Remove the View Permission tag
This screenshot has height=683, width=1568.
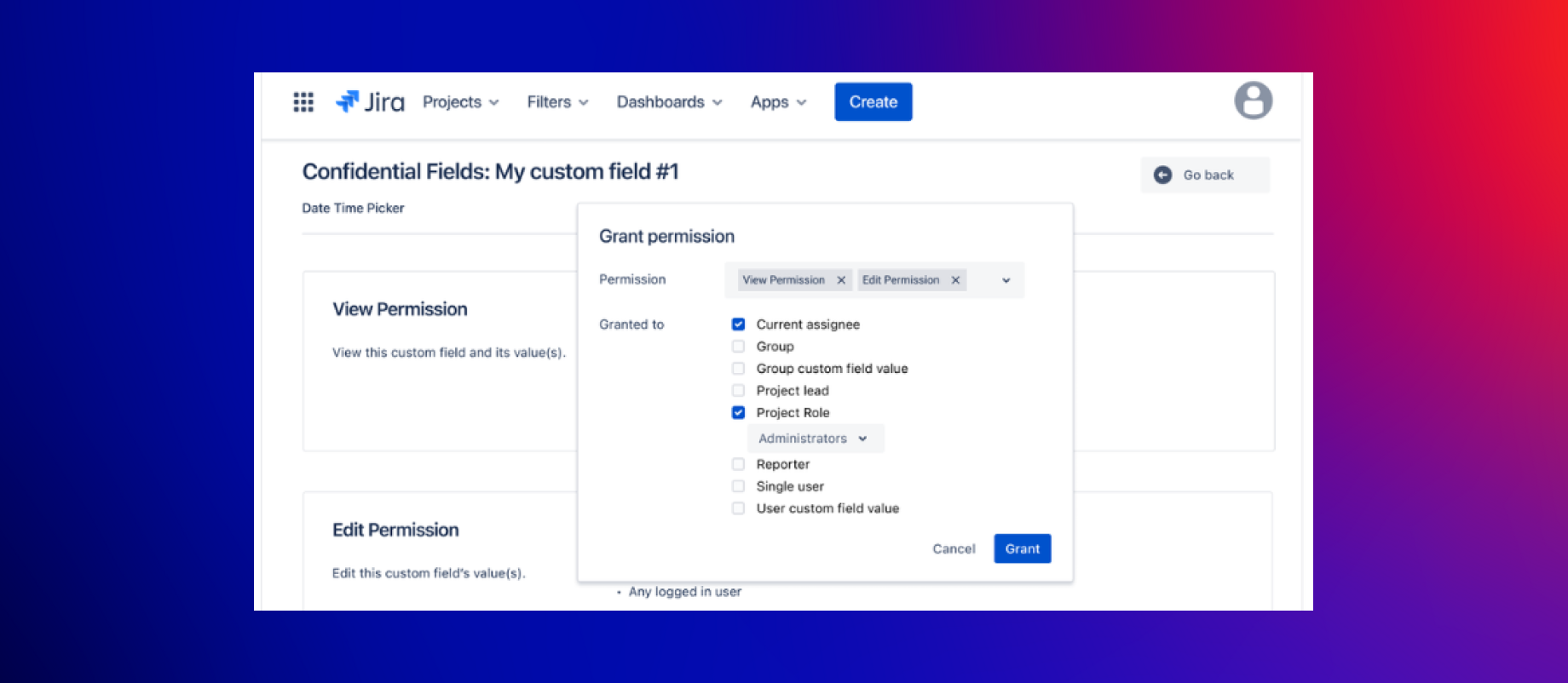click(841, 280)
